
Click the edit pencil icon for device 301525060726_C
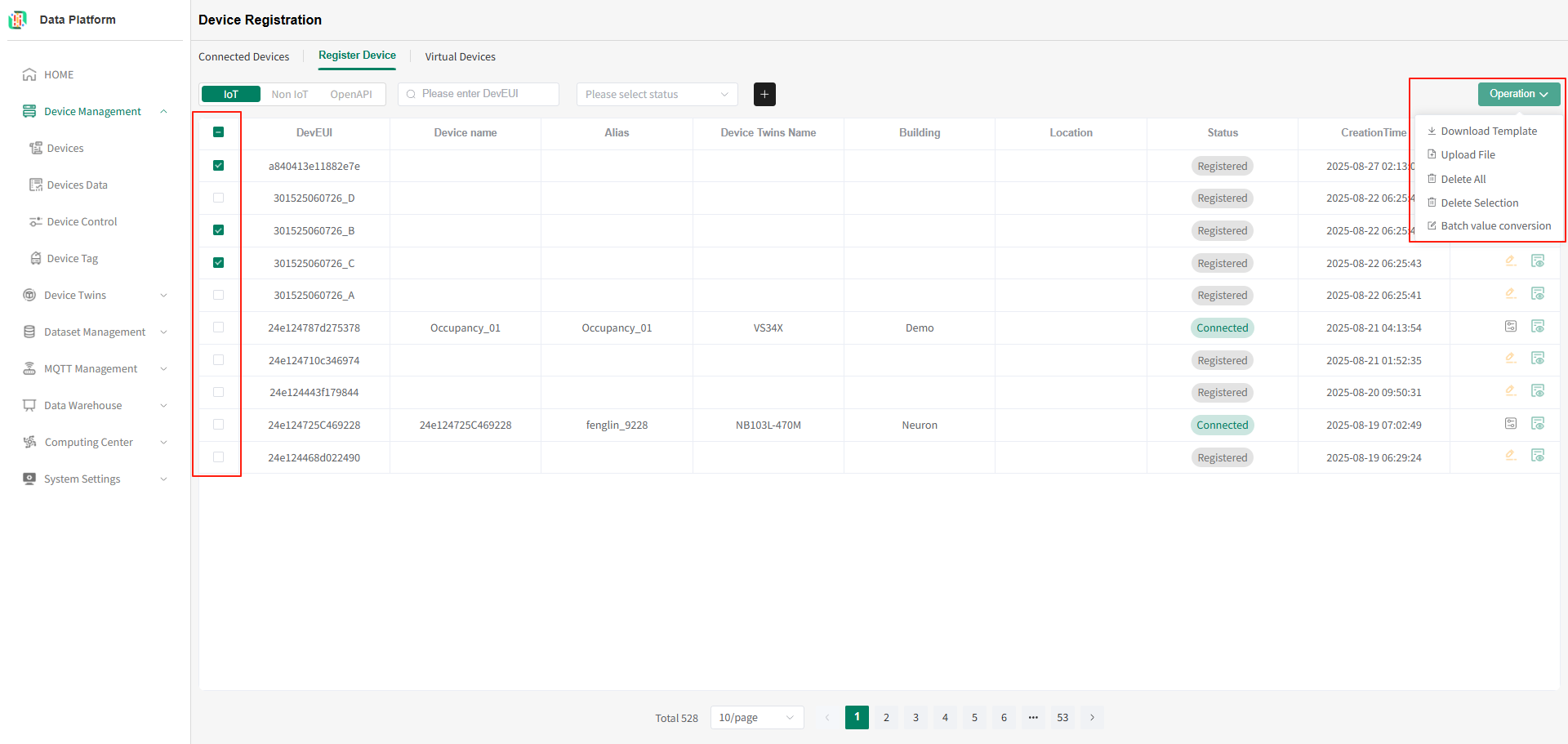[x=1511, y=261]
